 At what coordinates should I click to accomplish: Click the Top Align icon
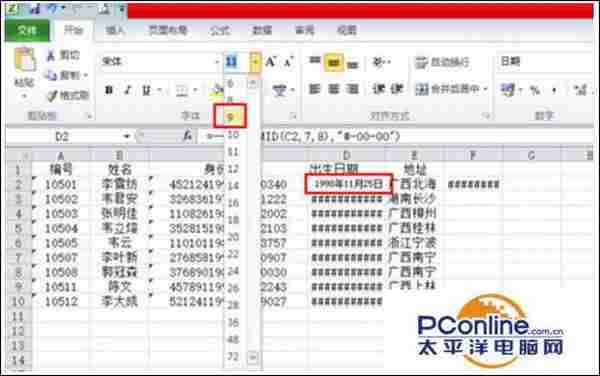315,61
